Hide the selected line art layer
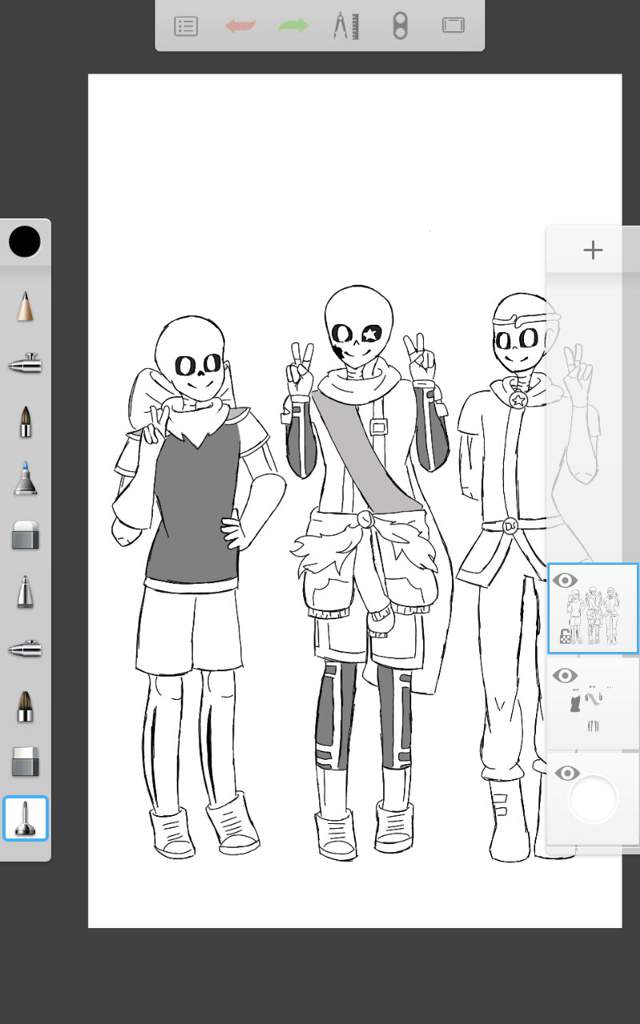Viewport: 640px width, 1024px height. 566,580
